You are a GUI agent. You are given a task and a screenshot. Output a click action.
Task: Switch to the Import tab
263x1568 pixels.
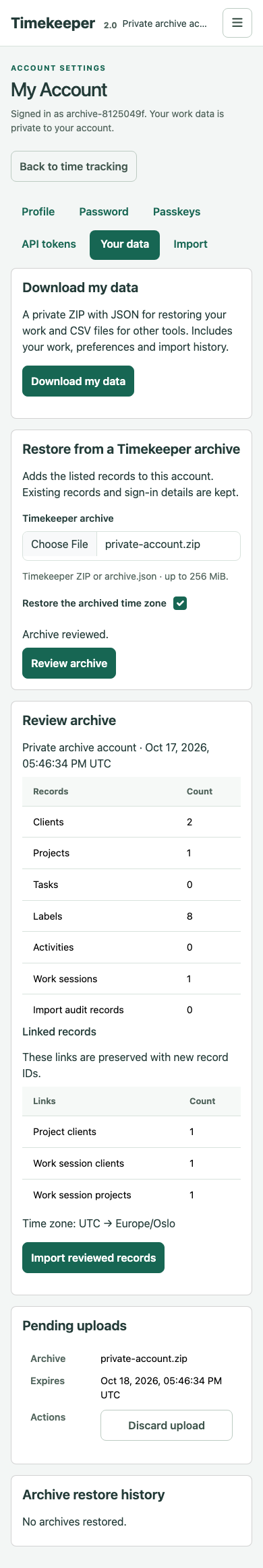pyautogui.click(x=190, y=244)
